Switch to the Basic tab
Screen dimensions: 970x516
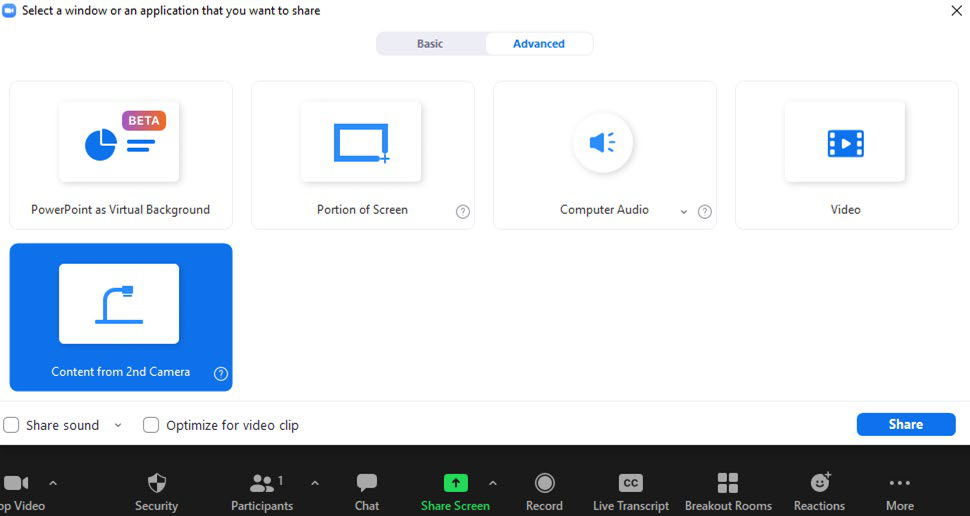[430, 44]
